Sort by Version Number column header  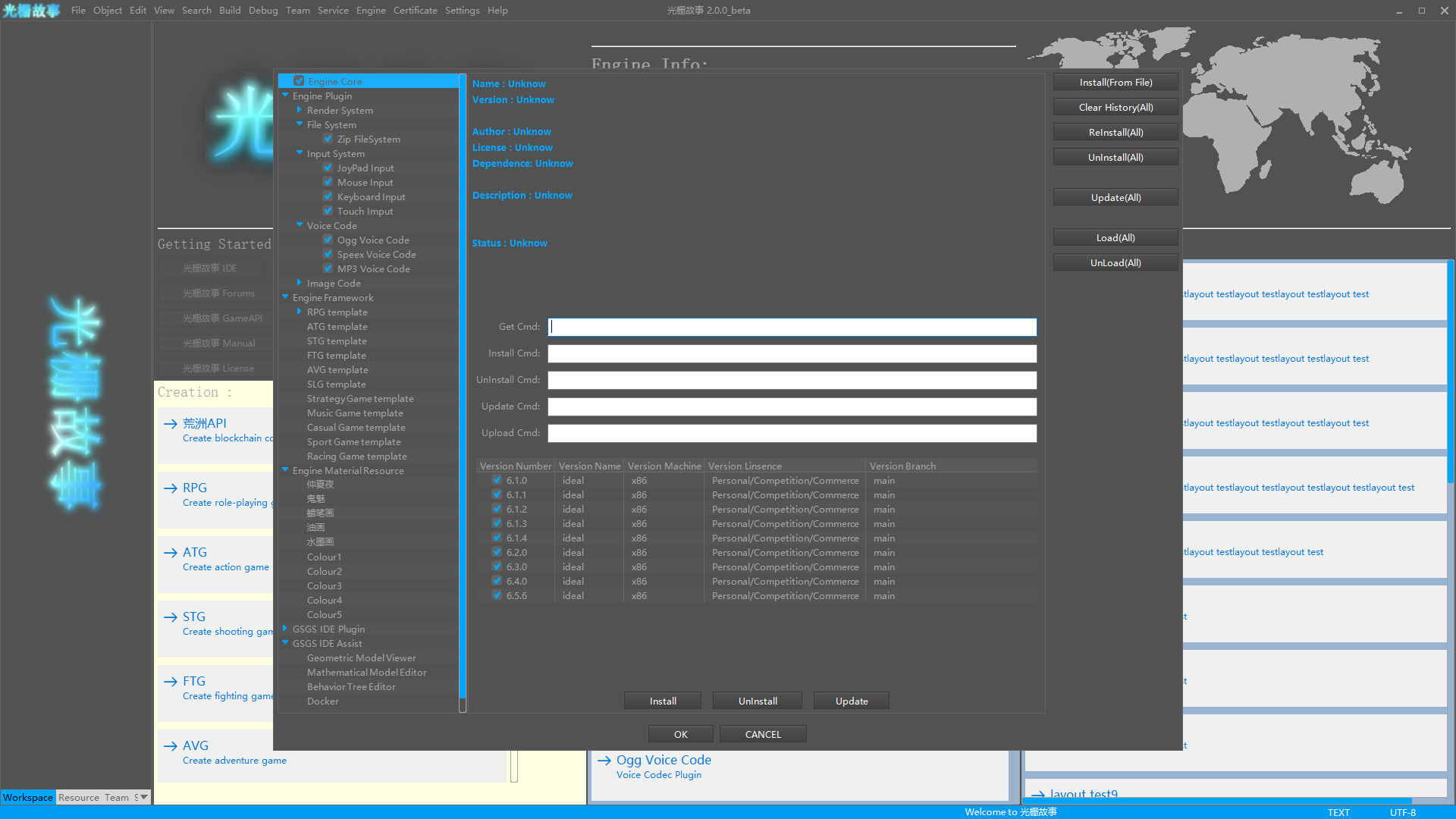516,466
